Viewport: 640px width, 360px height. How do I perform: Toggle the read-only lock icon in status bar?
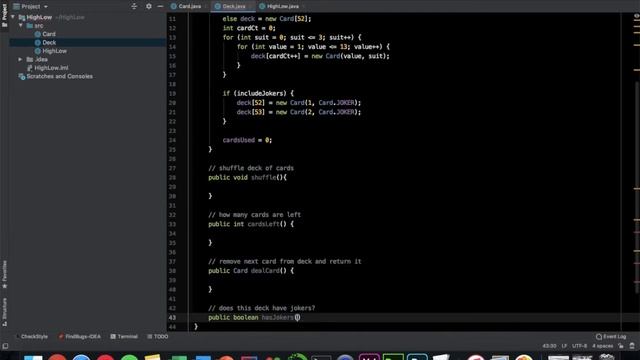[621, 346]
